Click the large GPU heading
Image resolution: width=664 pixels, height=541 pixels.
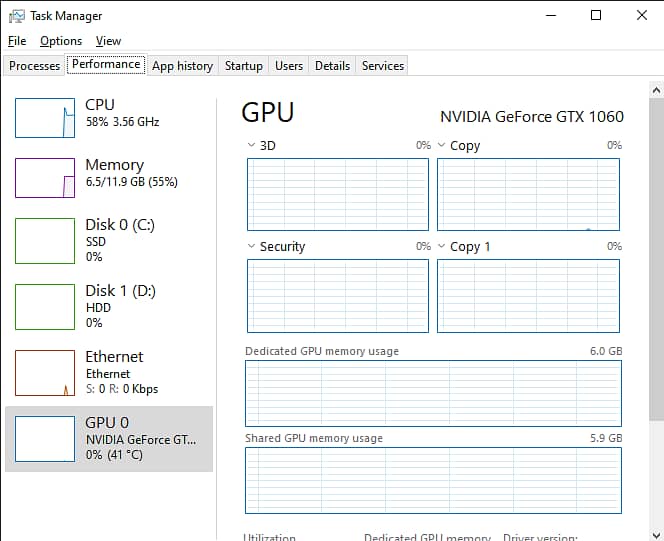[268, 113]
